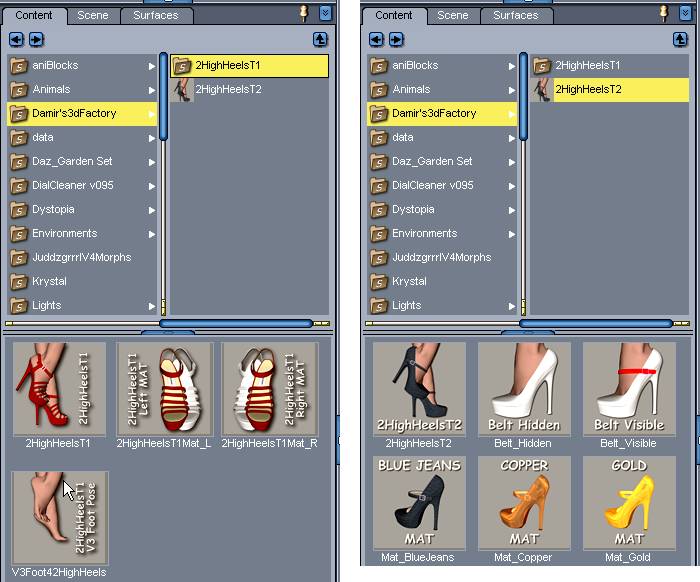Click pane splitter handle above right thumbnails
Viewport: 700px width, 582px height.
[528, 333]
